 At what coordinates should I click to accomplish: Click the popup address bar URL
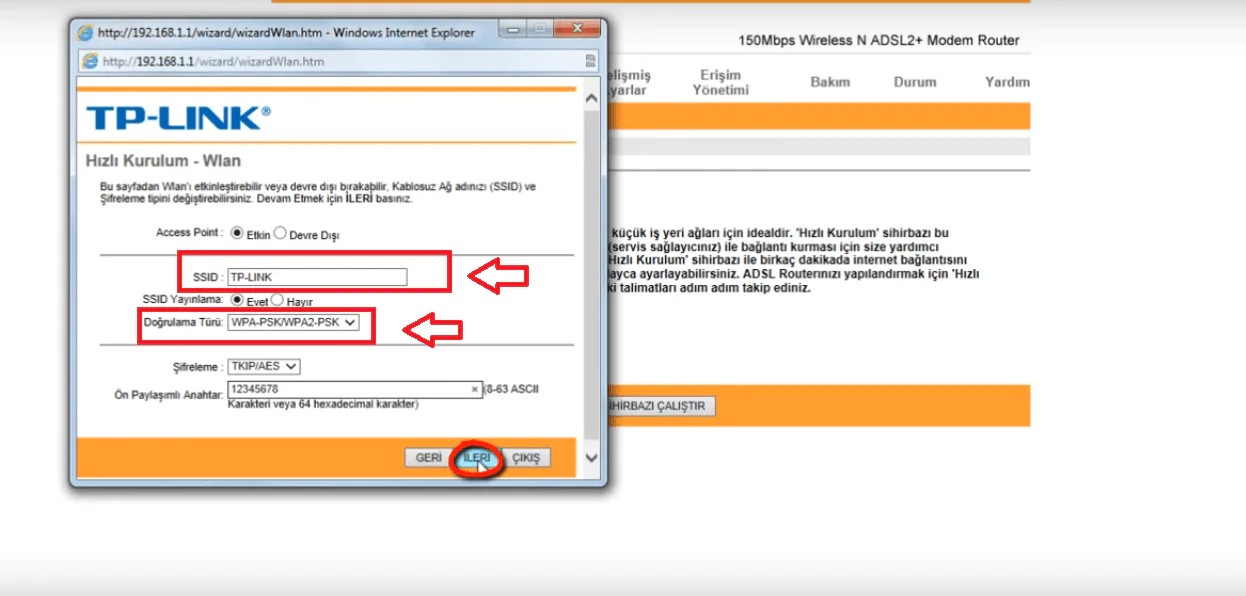(x=213, y=62)
